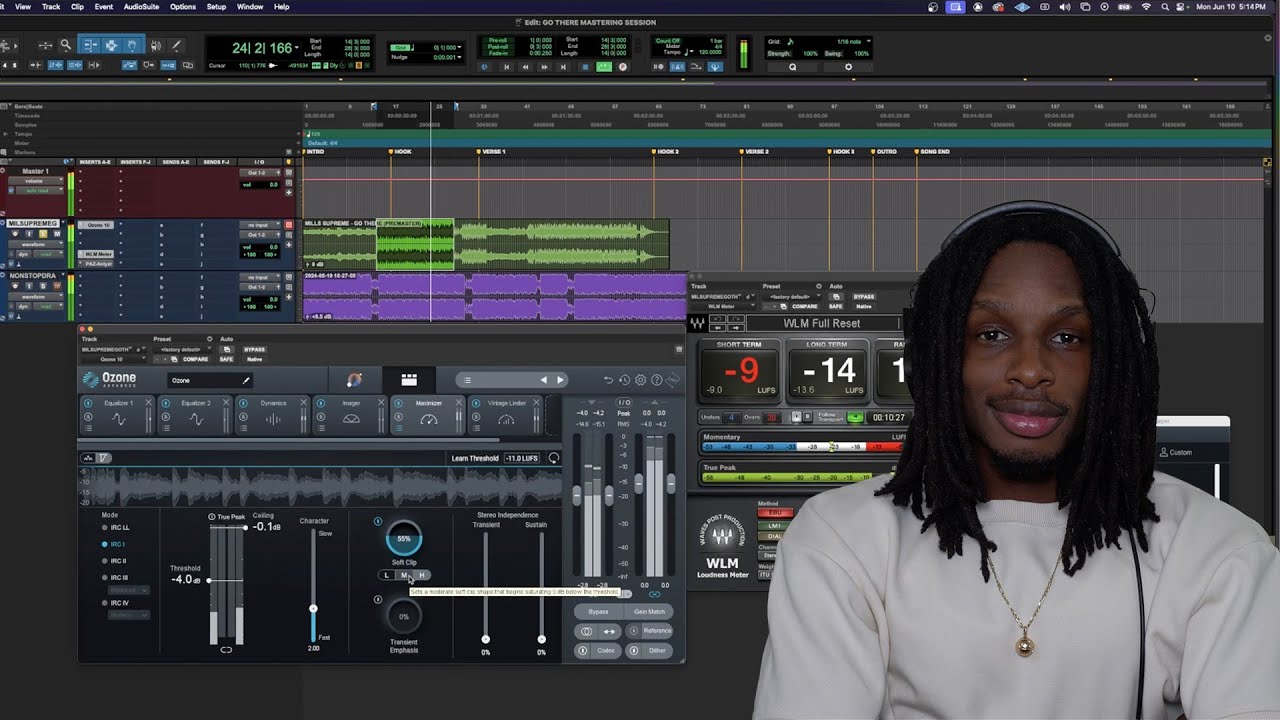Open Ozone help question mark icon
Image resolution: width=1280 pixels, height=720 pixels.
657,380
